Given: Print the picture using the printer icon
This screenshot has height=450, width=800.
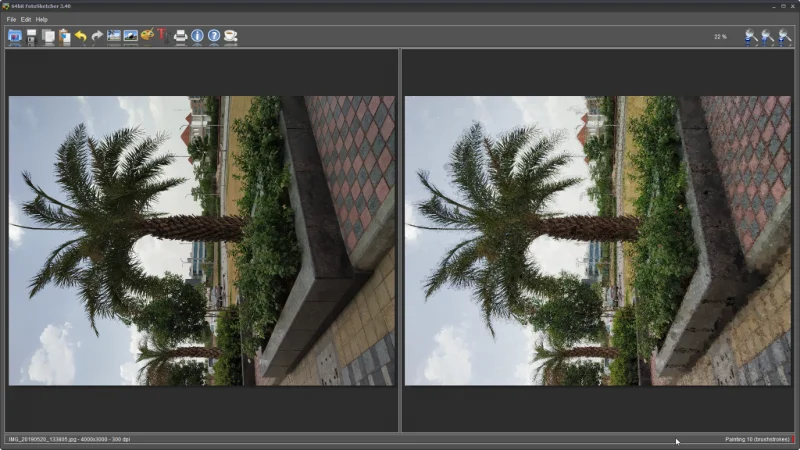Looking at the screenshot, I should coord(181,36).
